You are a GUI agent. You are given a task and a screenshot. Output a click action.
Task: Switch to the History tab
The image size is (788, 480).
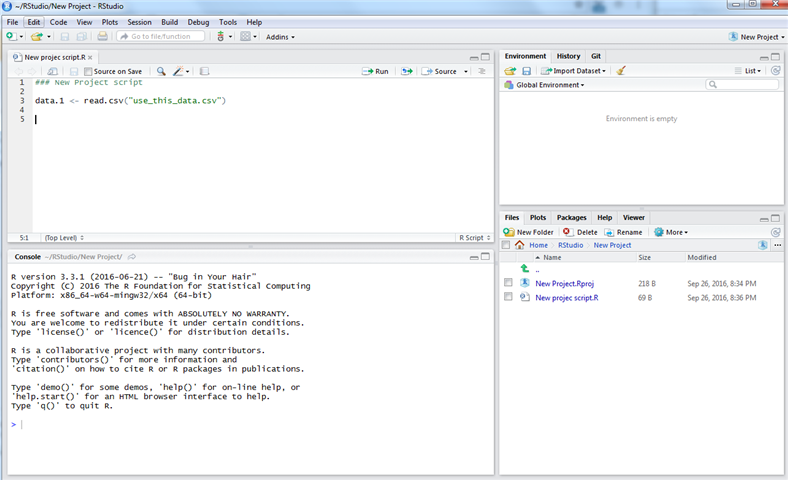coord(568,56)
